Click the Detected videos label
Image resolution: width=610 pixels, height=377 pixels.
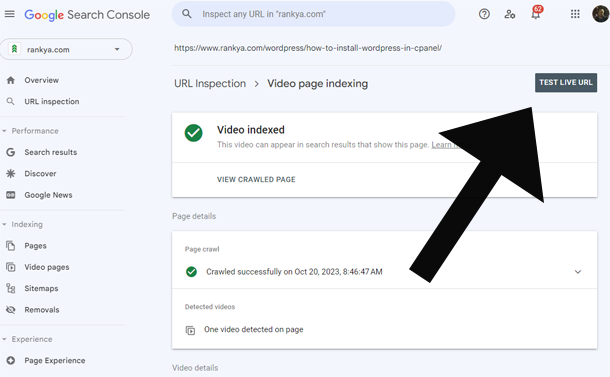[210, 307]
